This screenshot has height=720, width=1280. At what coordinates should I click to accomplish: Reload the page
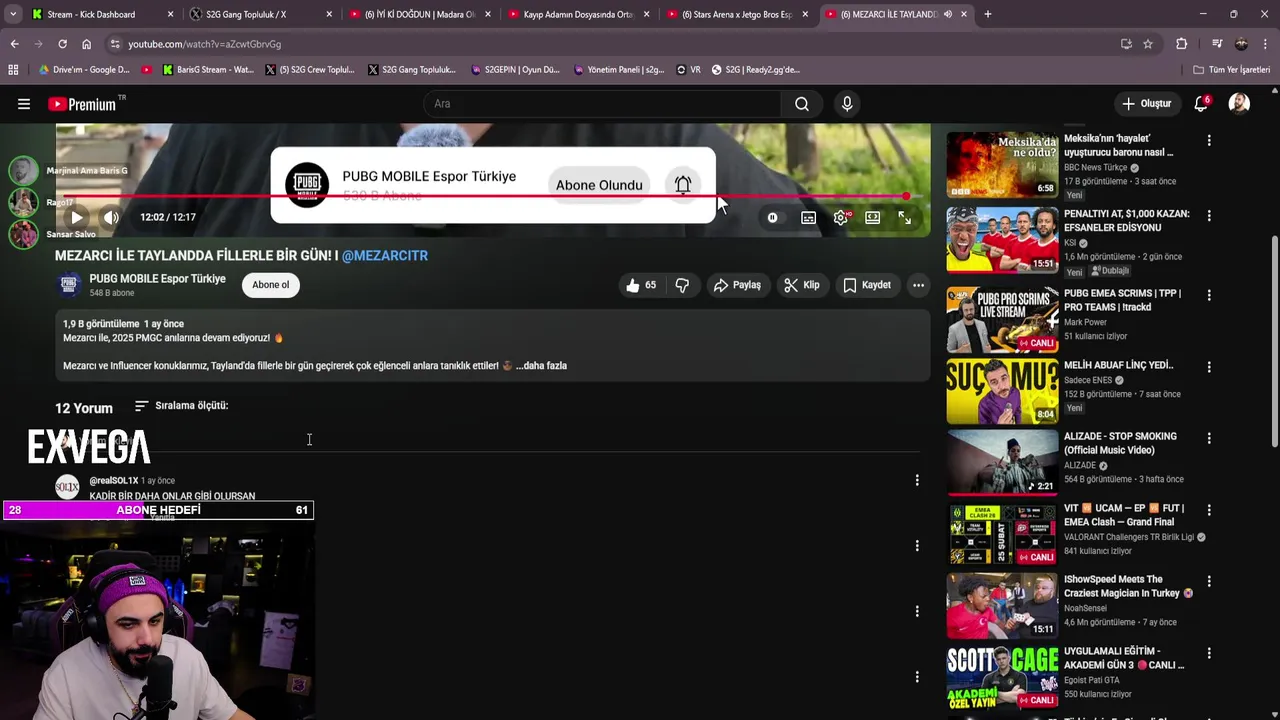point(62,44)
